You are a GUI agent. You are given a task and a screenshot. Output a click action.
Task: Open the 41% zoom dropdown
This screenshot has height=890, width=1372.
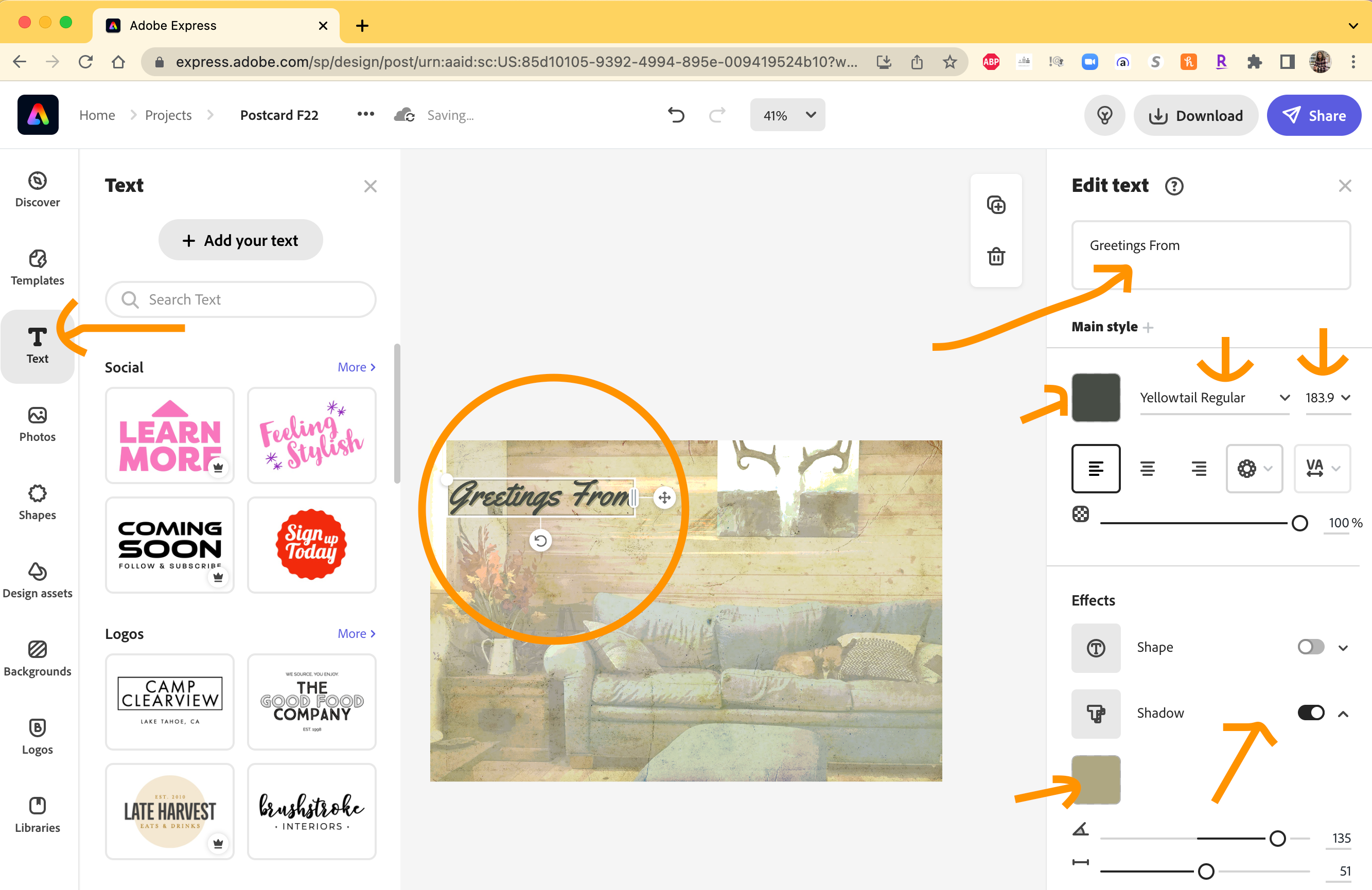coord(787,115)
